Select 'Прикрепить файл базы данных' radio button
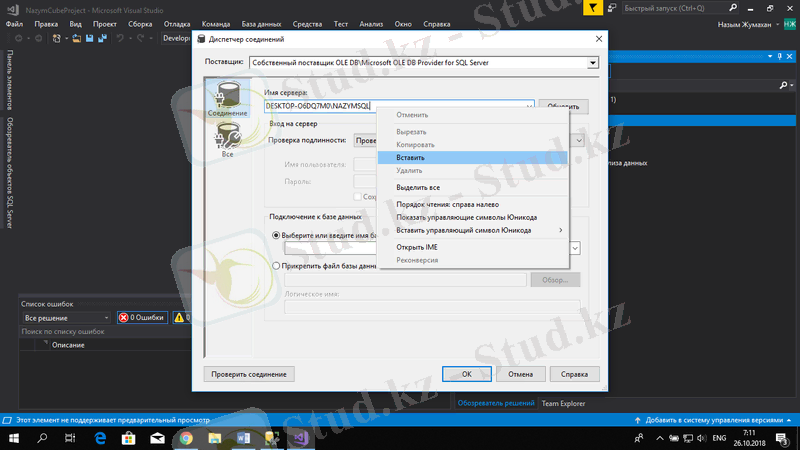The width and height of the screenshot is (800, 450). (x=276, y=266)
